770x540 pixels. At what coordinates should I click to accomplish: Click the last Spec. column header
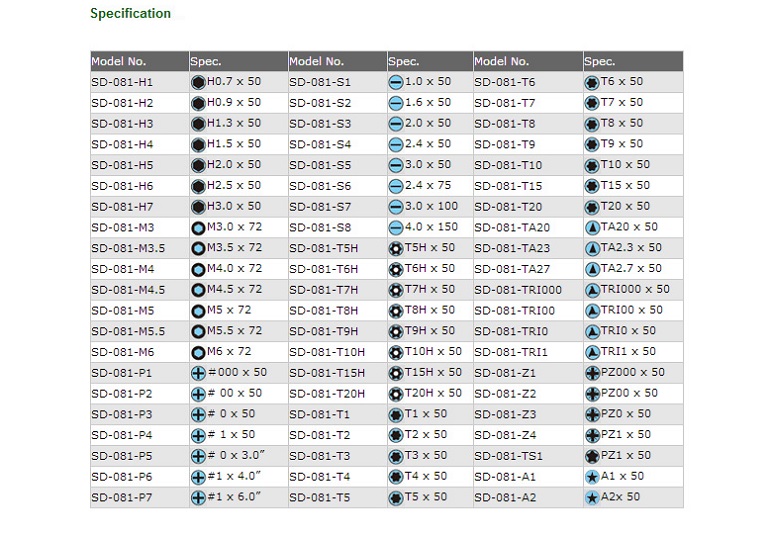pos(599,61)
